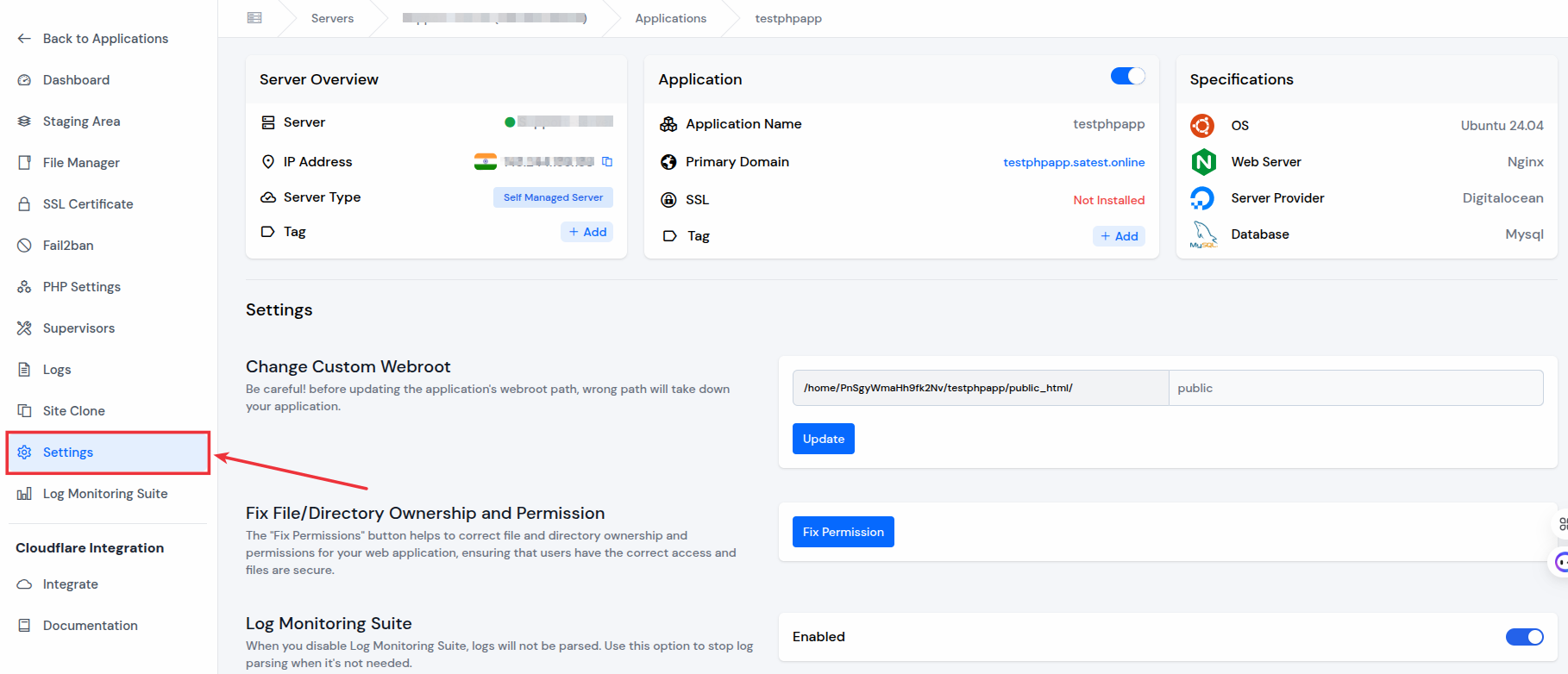The width and height of the screenshot is (1568, 674).
Task: Select Site Clone menu entry
Action: click(x=73, y=411)
